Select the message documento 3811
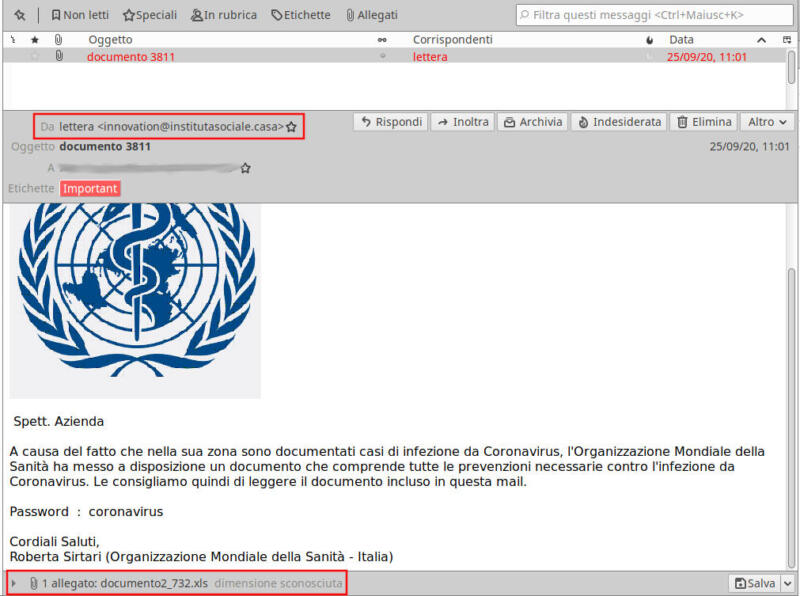Screen dimensions: 800x596 click(393, 56)
